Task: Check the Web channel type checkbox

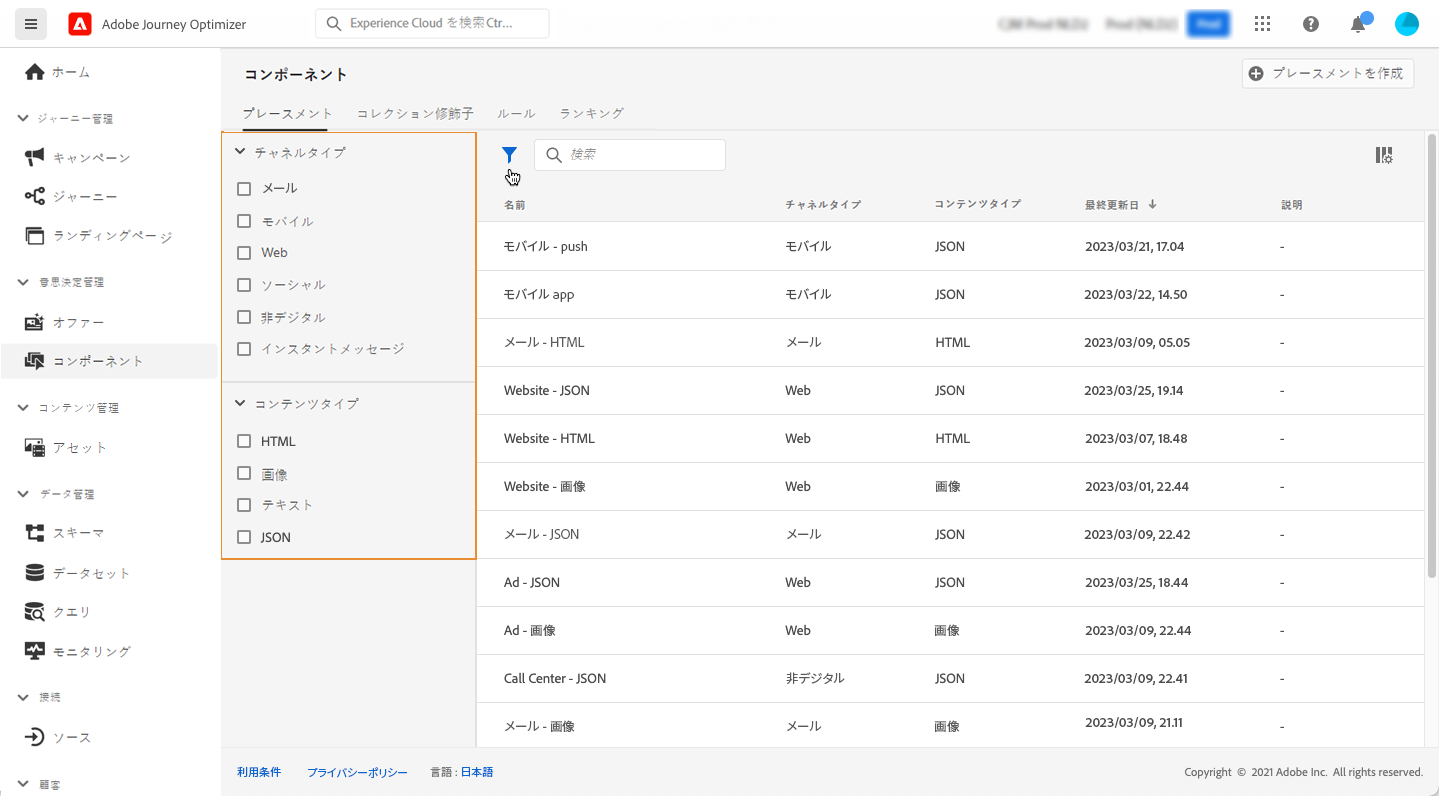Action: click(244, 253)
